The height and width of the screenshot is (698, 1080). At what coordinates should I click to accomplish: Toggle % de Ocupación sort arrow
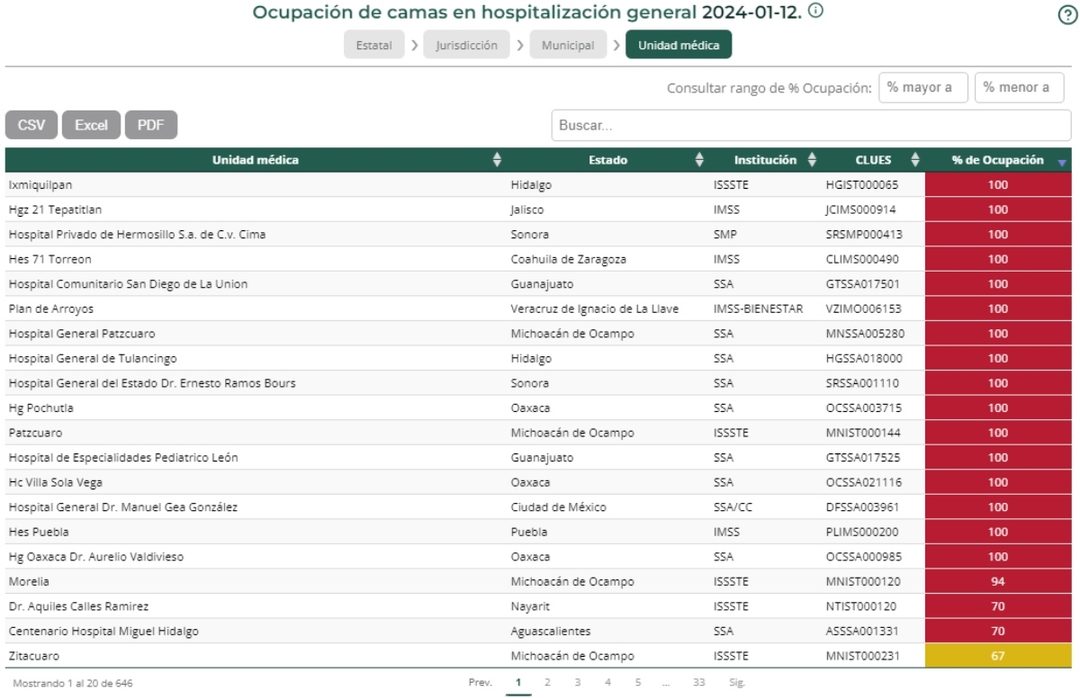[1061, 163]
